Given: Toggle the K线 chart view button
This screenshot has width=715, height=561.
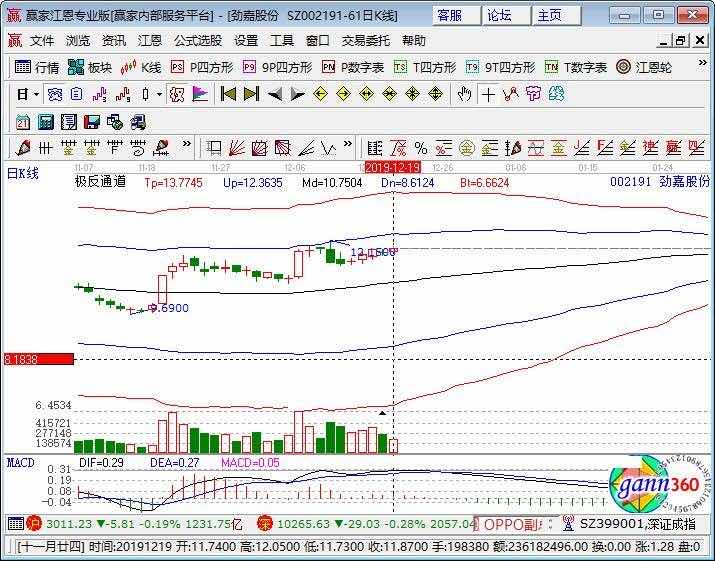Looking at the screenshot, I should pyautogui.click(x=140, y=68).
